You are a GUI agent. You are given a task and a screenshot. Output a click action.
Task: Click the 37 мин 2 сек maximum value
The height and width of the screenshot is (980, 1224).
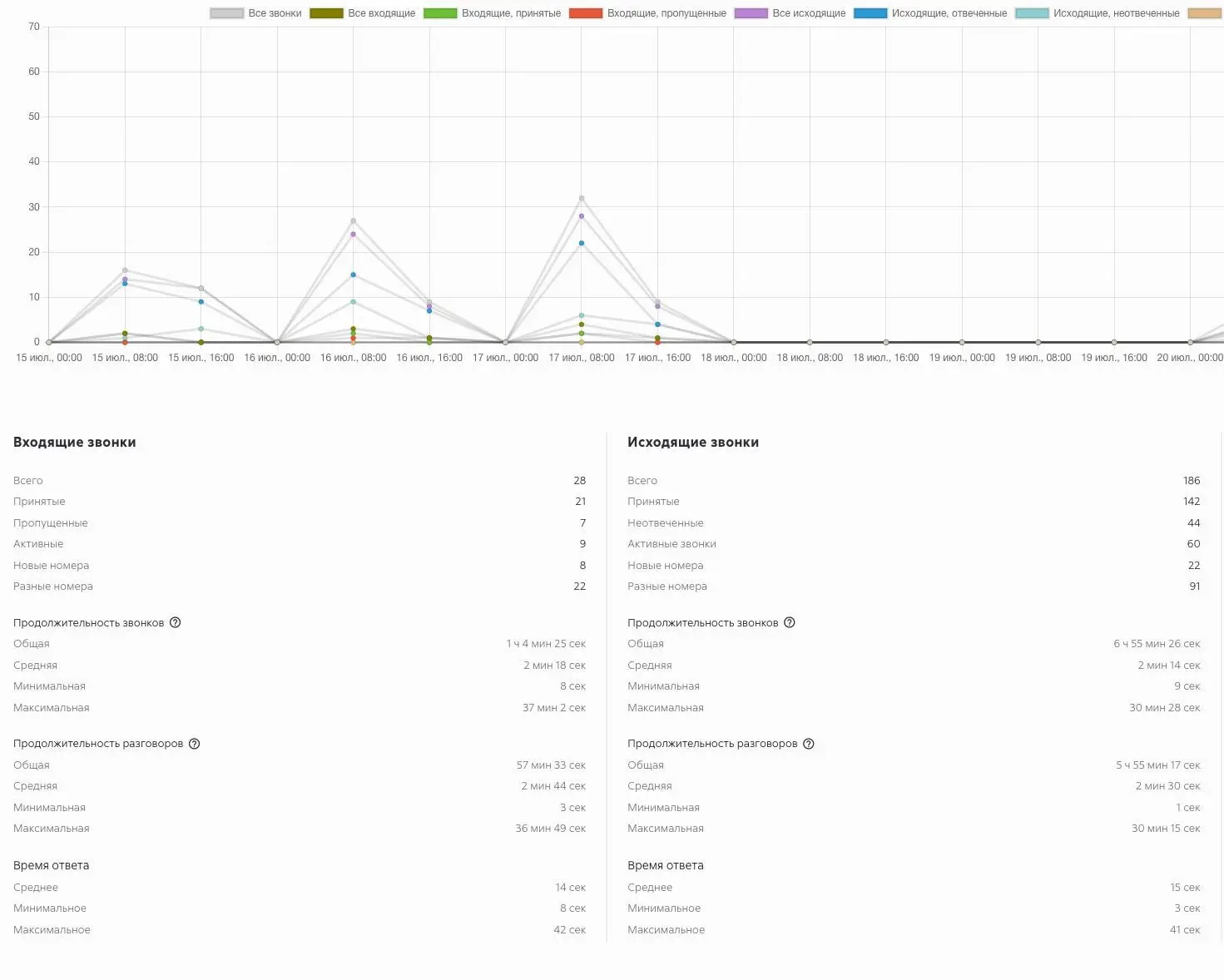click(554, 708)
